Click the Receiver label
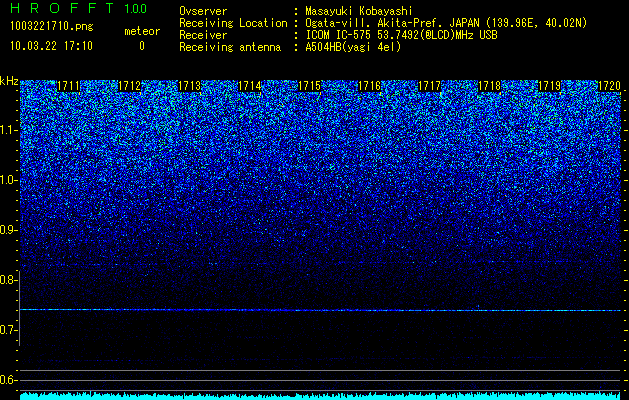629x400 pixels. [x=203, y=35]
